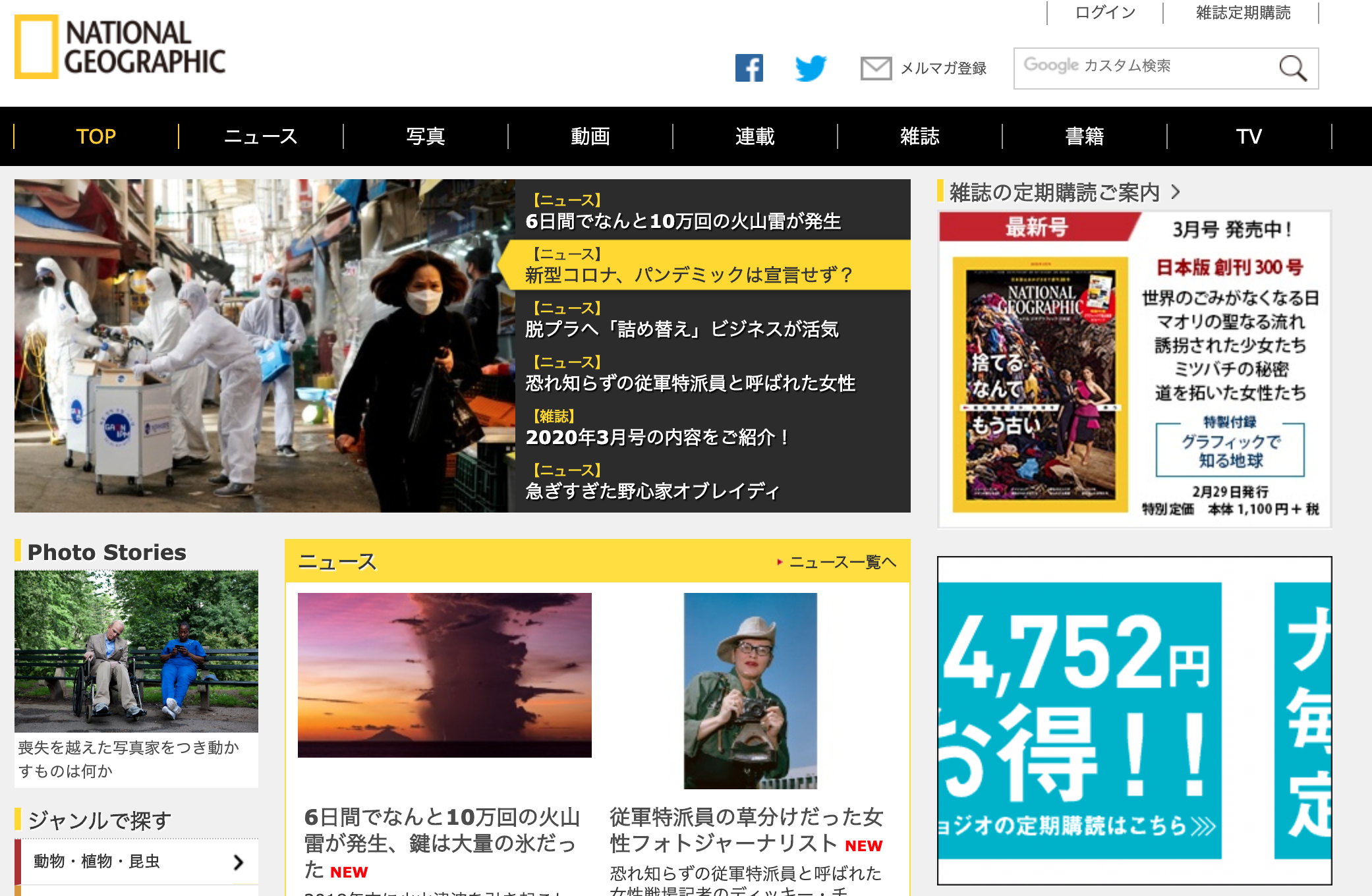Viewport: 1372px width, 896px height.
Task: Select the 連載 navigation tab
Action: [755, 136]
